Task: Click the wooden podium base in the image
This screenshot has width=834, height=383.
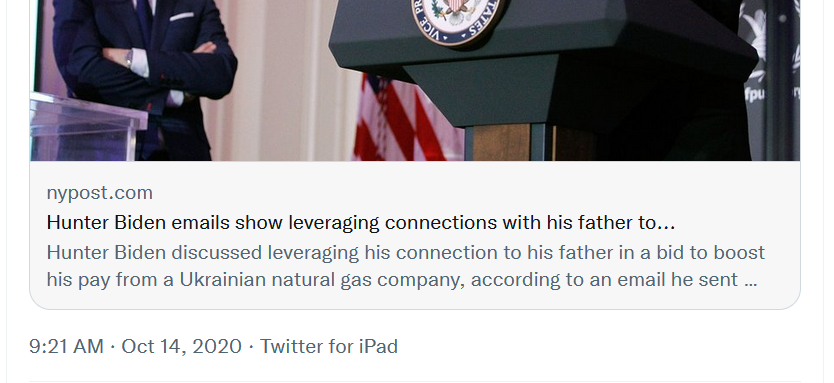Action: pyautogui.click(x=508, y=143)
